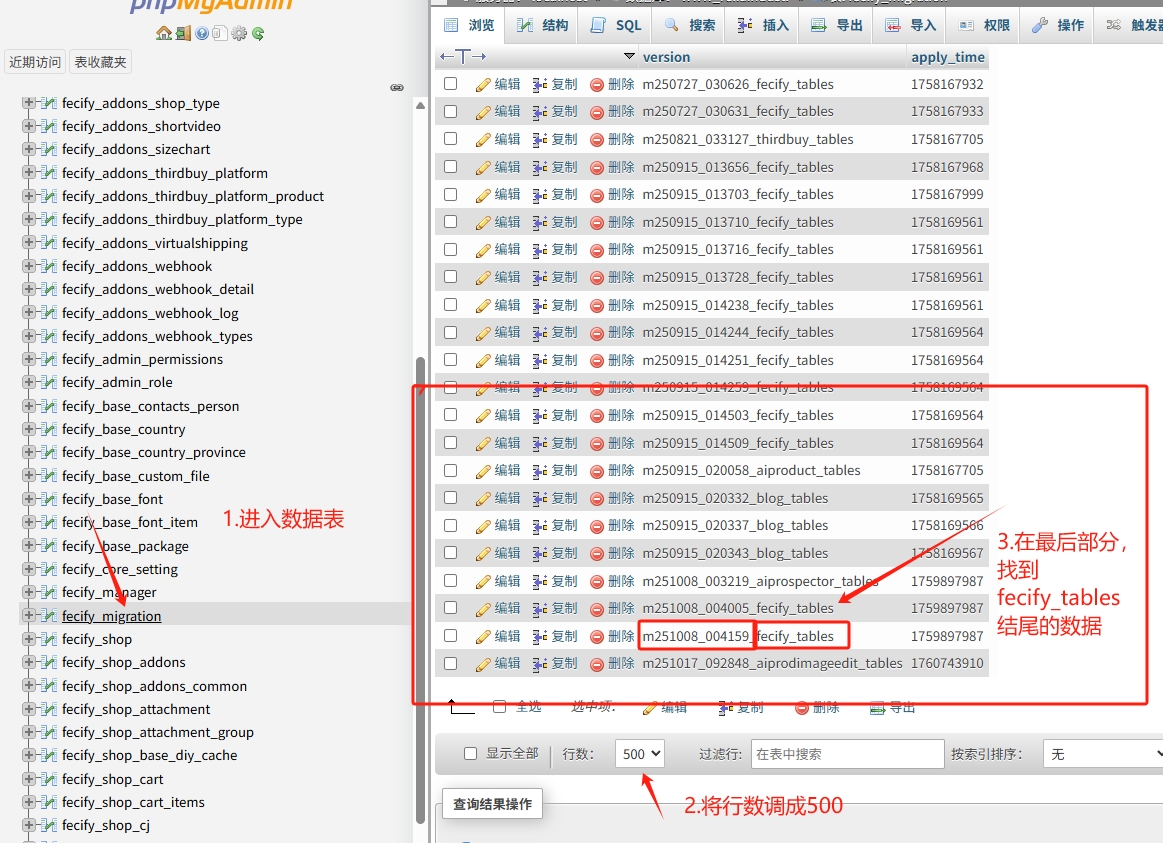The height and width of the screenshot is (843, 1163).
Task: Tick the checkbox for m250915_020332_blog_tables row
Action: pos(450,497)
